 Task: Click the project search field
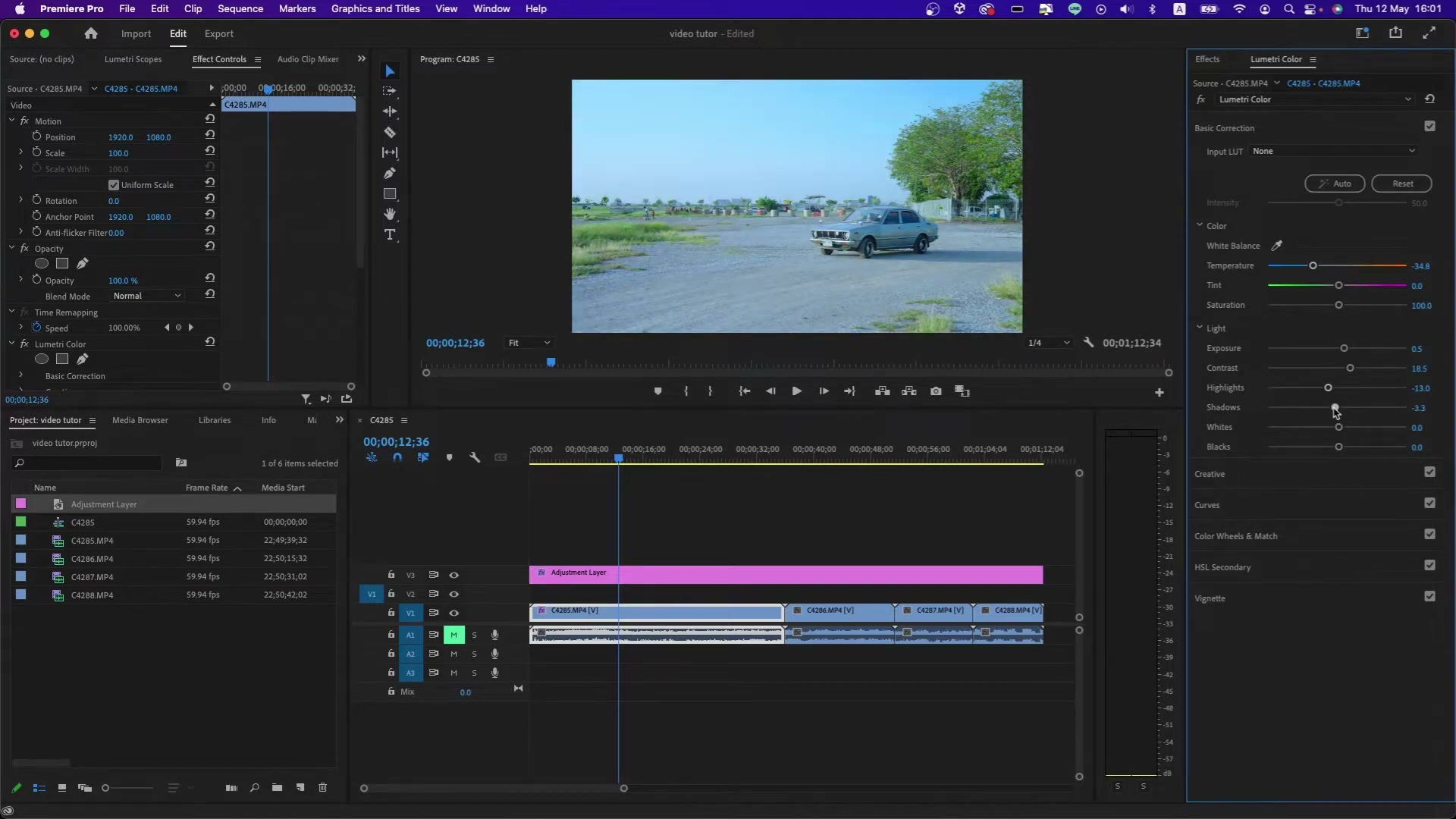pos(87,463)
